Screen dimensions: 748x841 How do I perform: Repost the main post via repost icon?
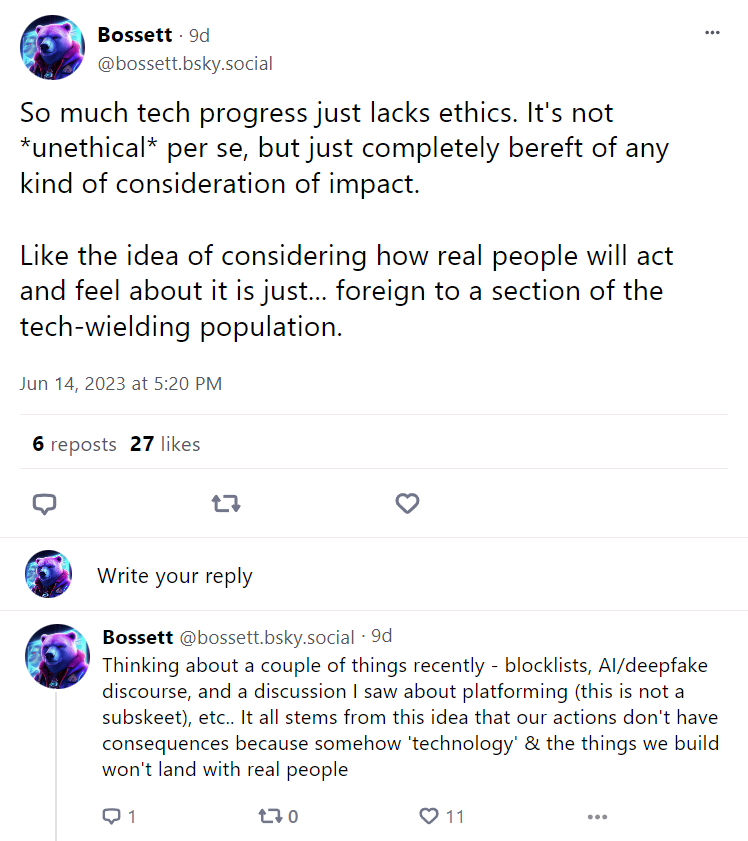pyautogui.click(x=226, y=504)
